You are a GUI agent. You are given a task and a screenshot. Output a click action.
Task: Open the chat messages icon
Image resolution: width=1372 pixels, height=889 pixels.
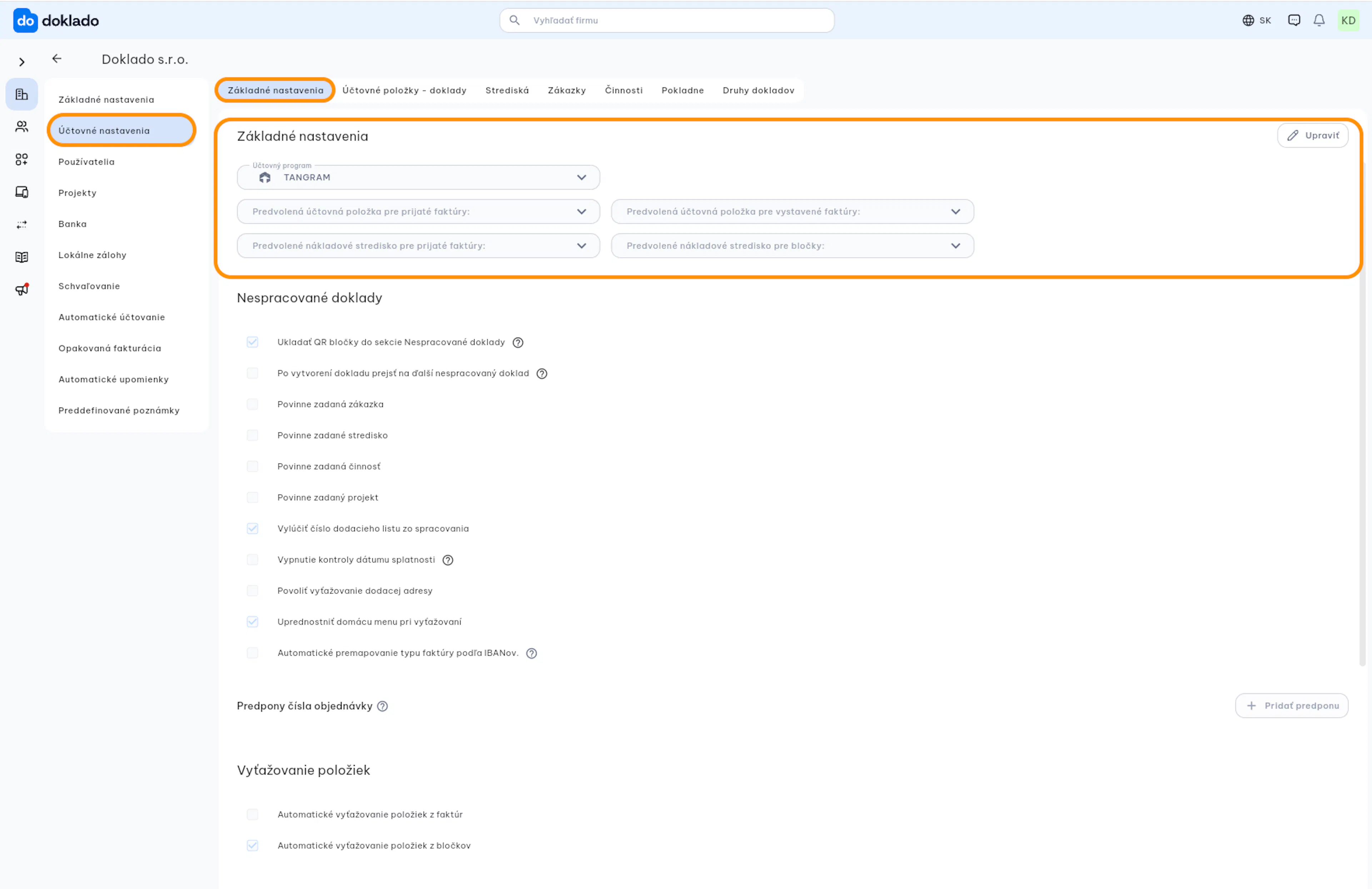click(x=1294, y=20)
